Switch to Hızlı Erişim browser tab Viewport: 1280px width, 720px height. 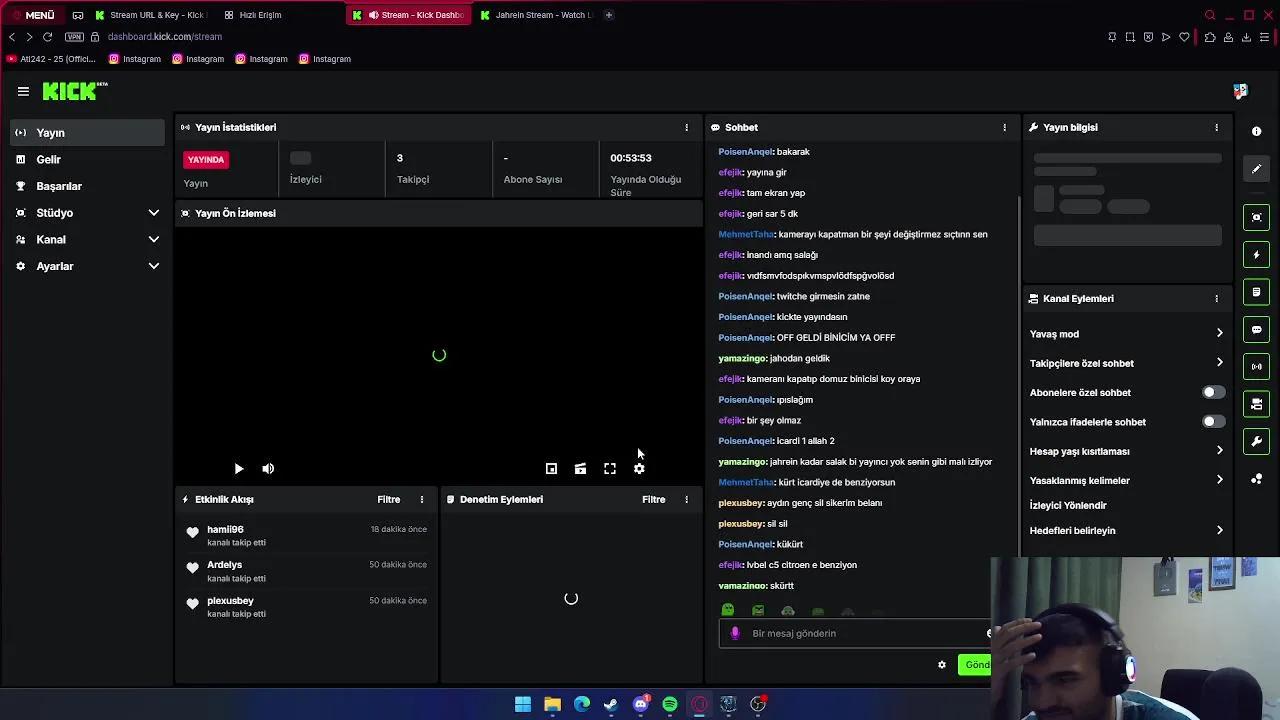point(253,15)
